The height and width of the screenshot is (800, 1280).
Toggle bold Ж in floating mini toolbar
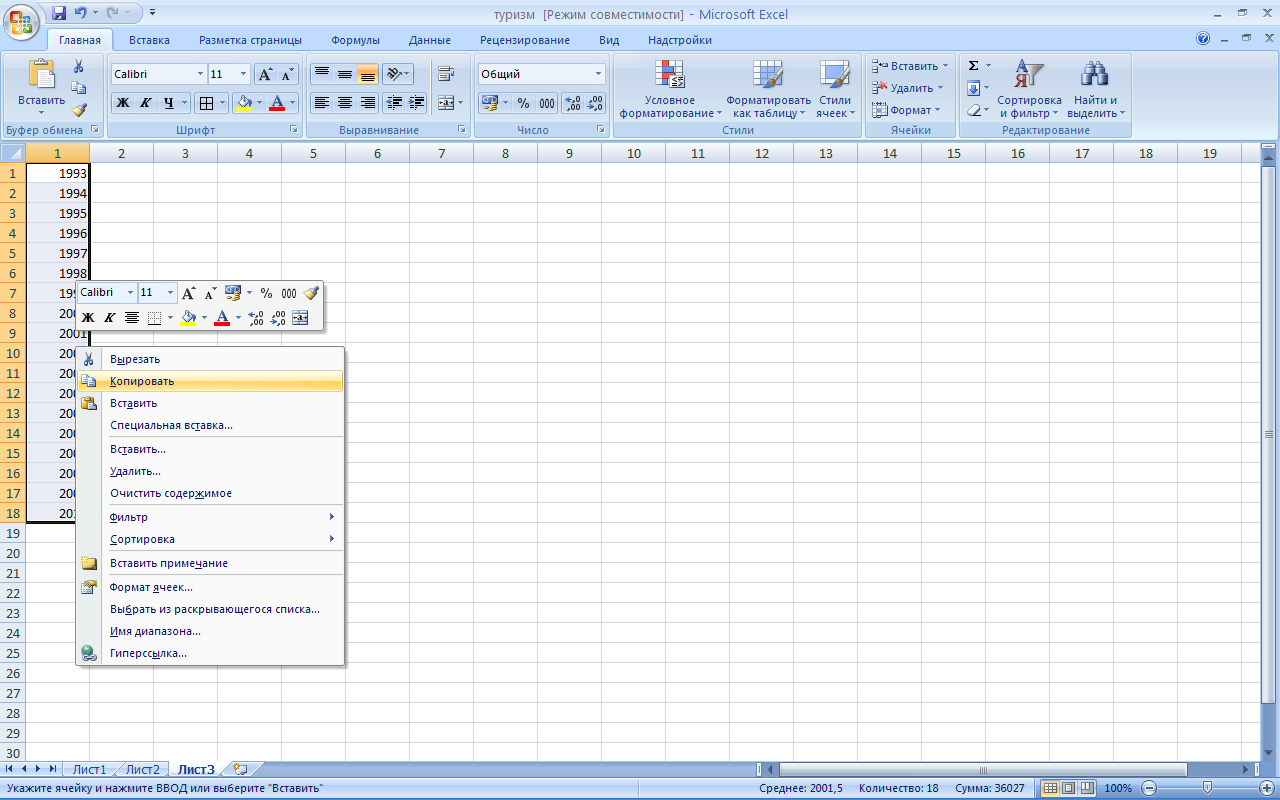coord(88,318)
